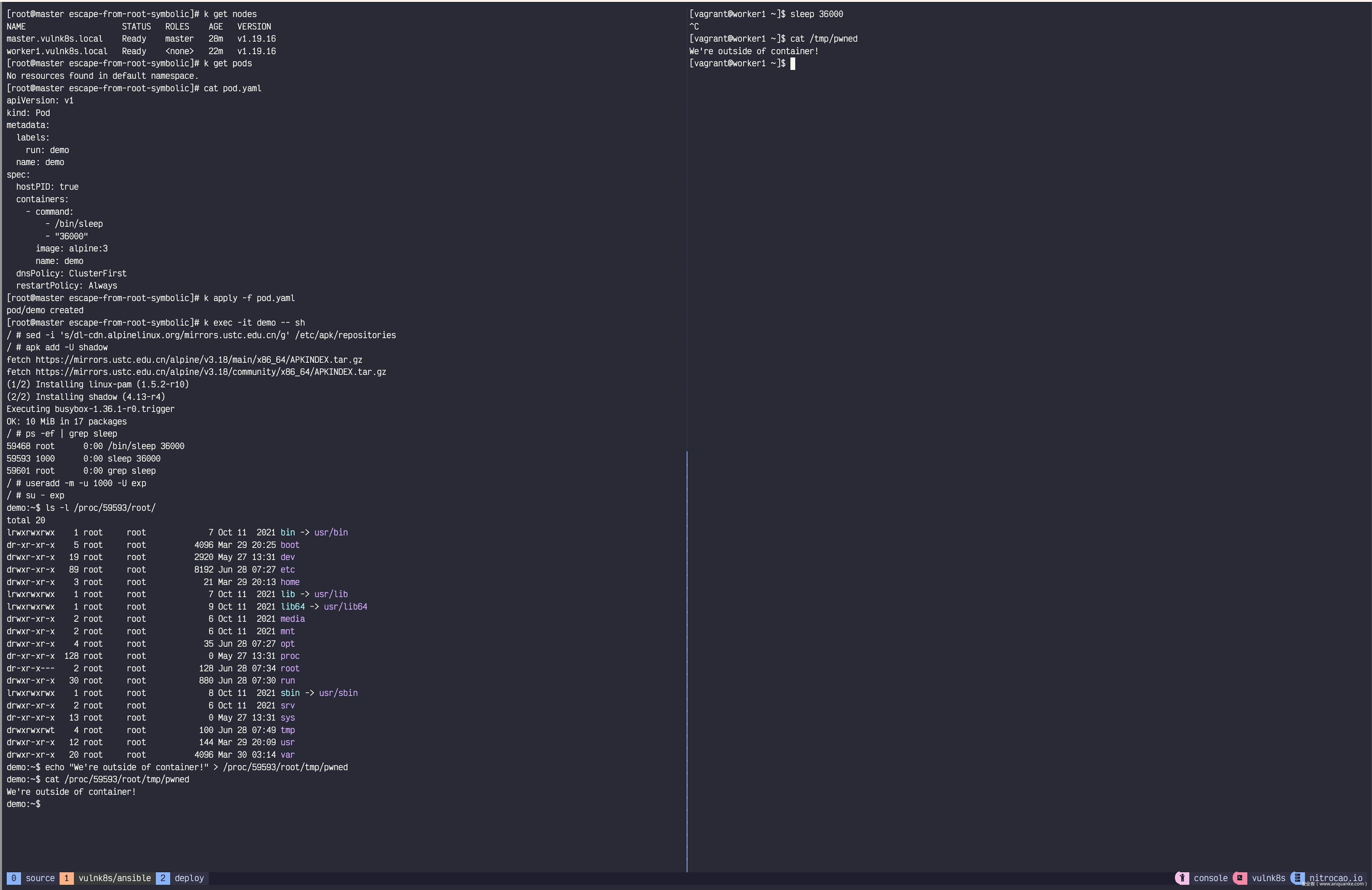Click the community APKINDEX.tar.gz mirror URL

point(211,372)
